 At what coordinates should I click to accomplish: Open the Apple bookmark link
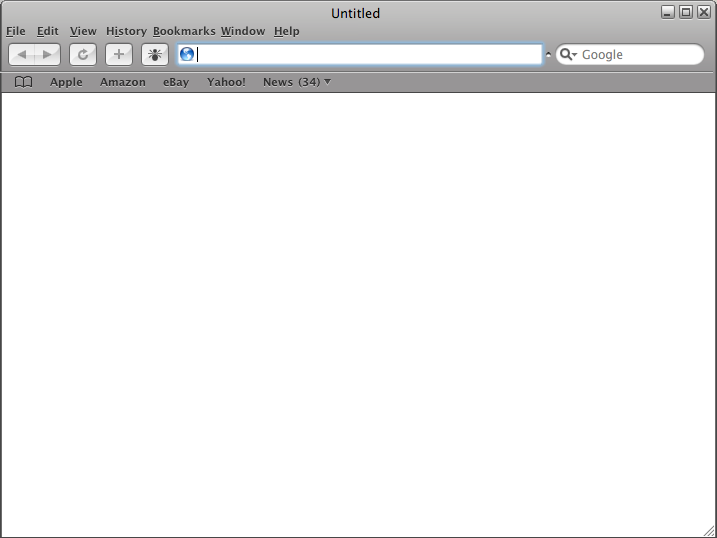[x=66, y=82]
